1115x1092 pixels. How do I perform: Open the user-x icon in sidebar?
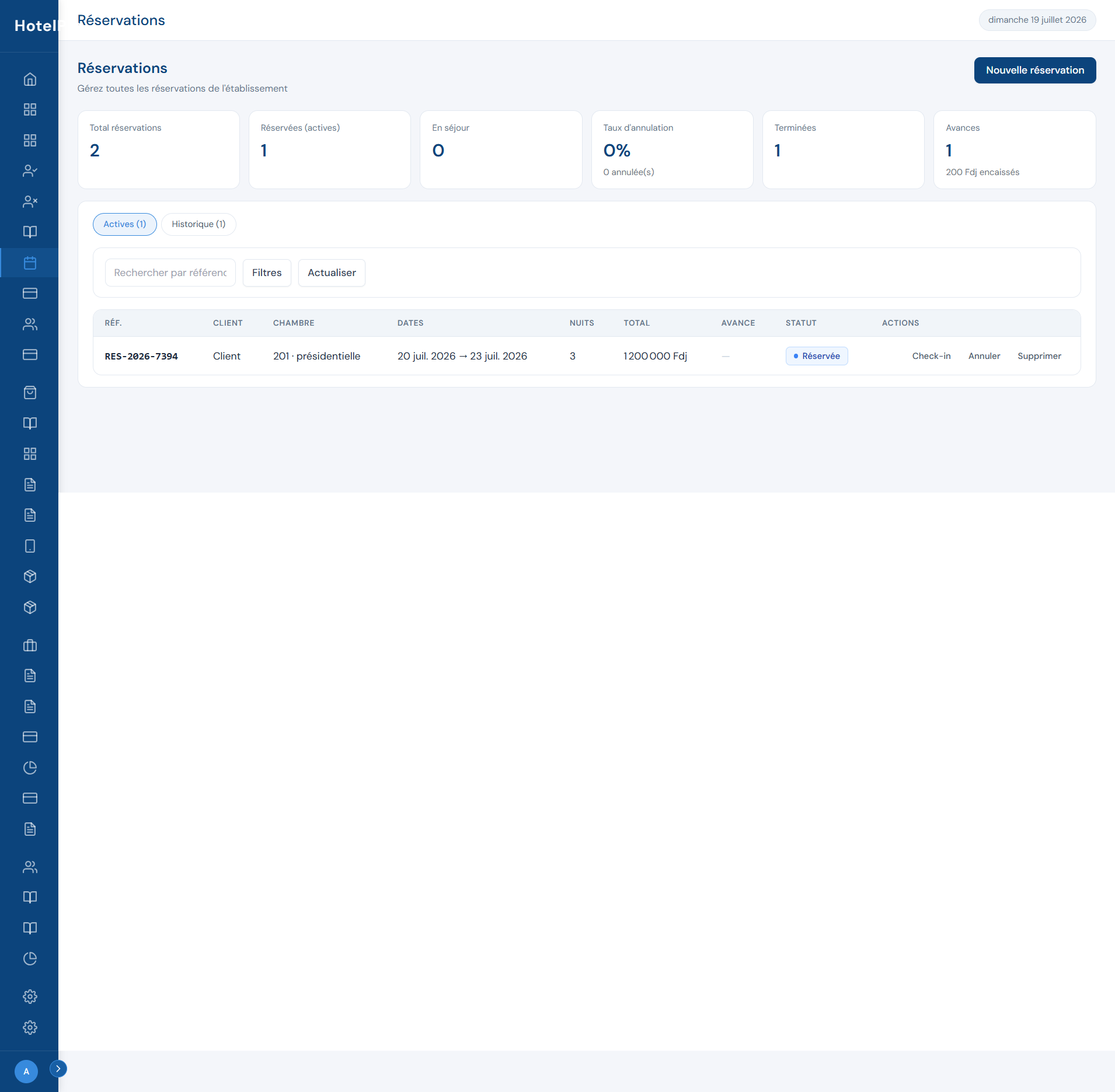click(x=30, y=201)
